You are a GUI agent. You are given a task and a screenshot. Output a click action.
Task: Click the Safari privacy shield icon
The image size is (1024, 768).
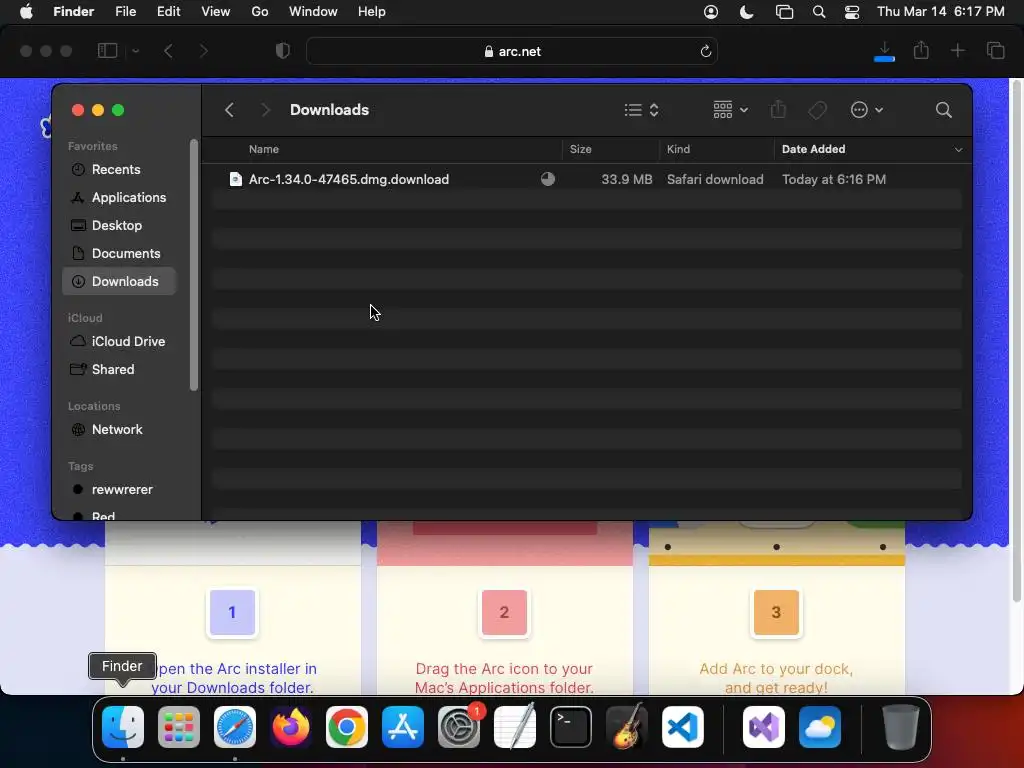(282, 50)
